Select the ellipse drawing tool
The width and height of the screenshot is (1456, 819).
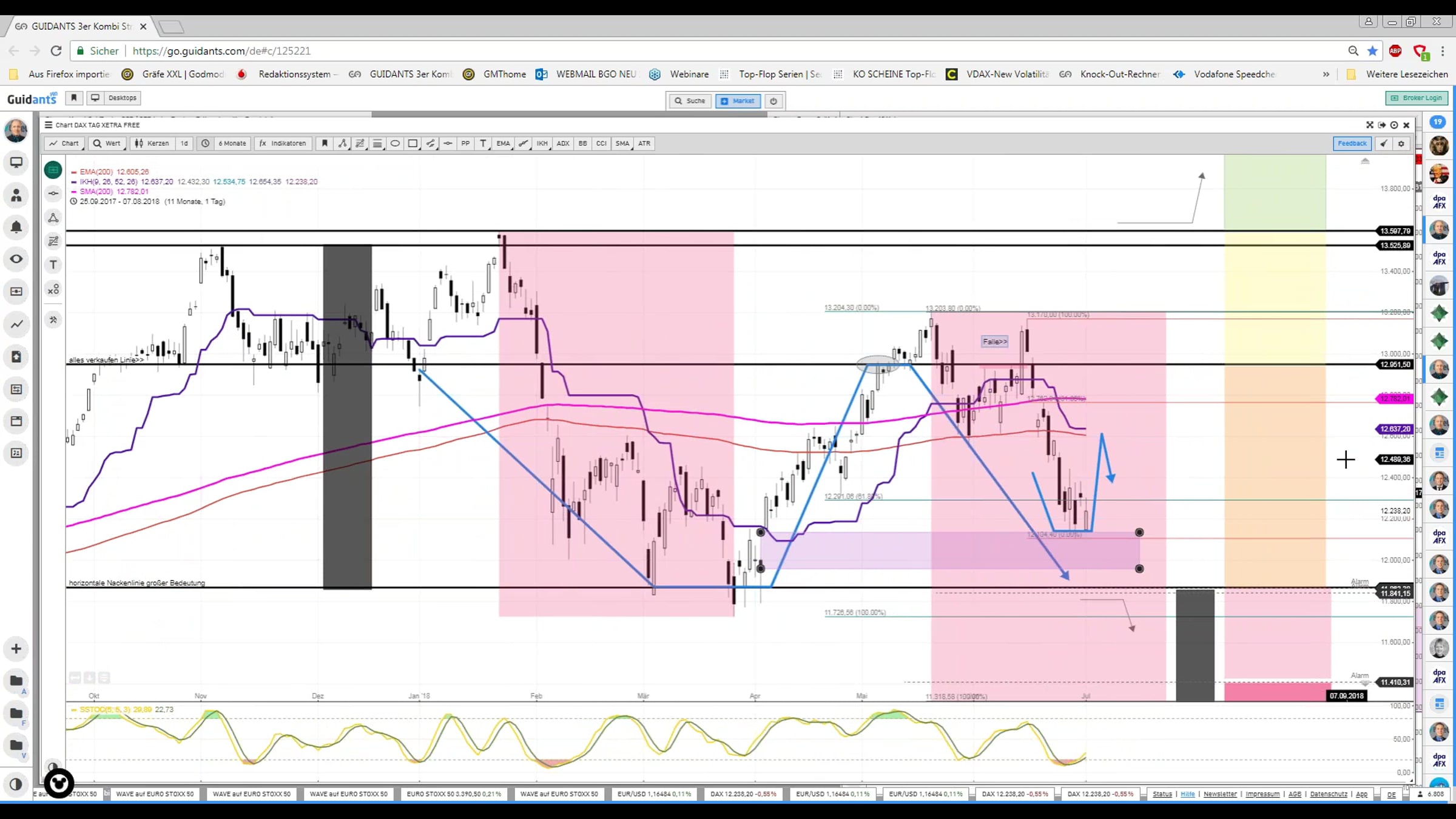point(395,143)
